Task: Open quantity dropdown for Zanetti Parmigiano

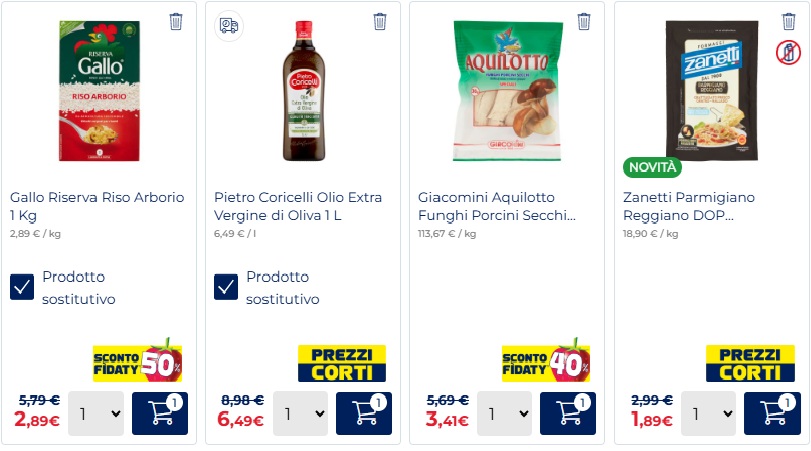Action: (x=708, y=413)
